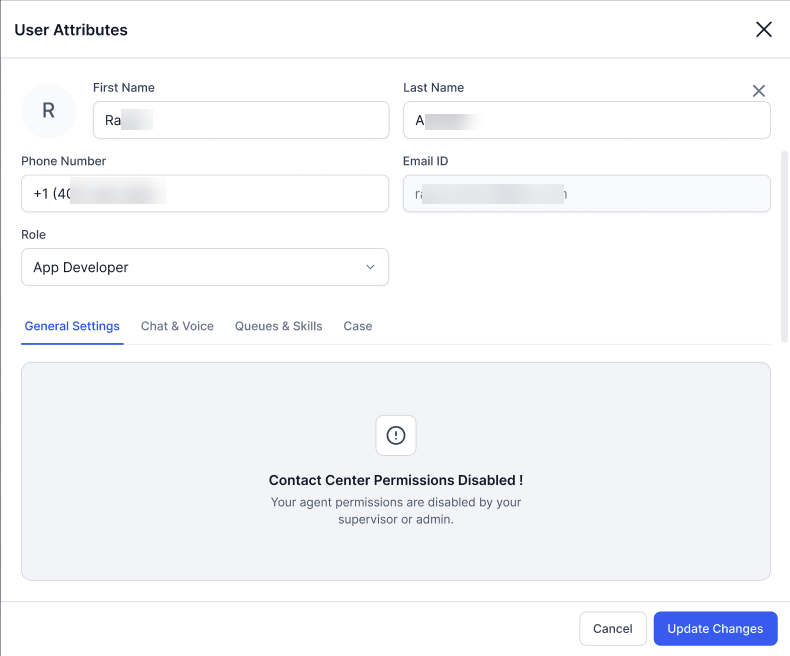Screen dimensions: 790x656
Task: Click the User Attributes dialog title
Action: click(x=71, y=30)
